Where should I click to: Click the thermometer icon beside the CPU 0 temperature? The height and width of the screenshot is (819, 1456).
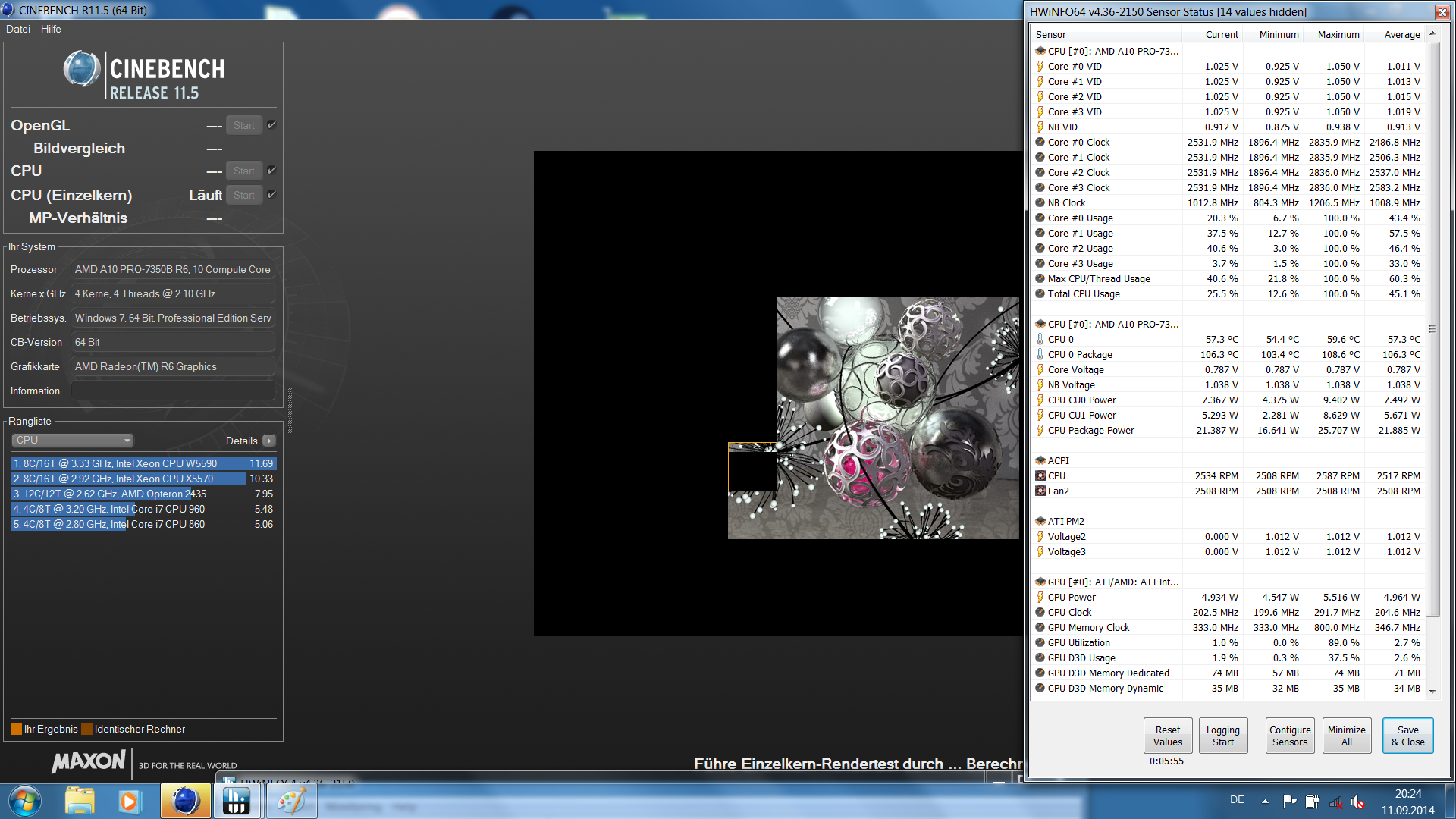(1040, 340)
